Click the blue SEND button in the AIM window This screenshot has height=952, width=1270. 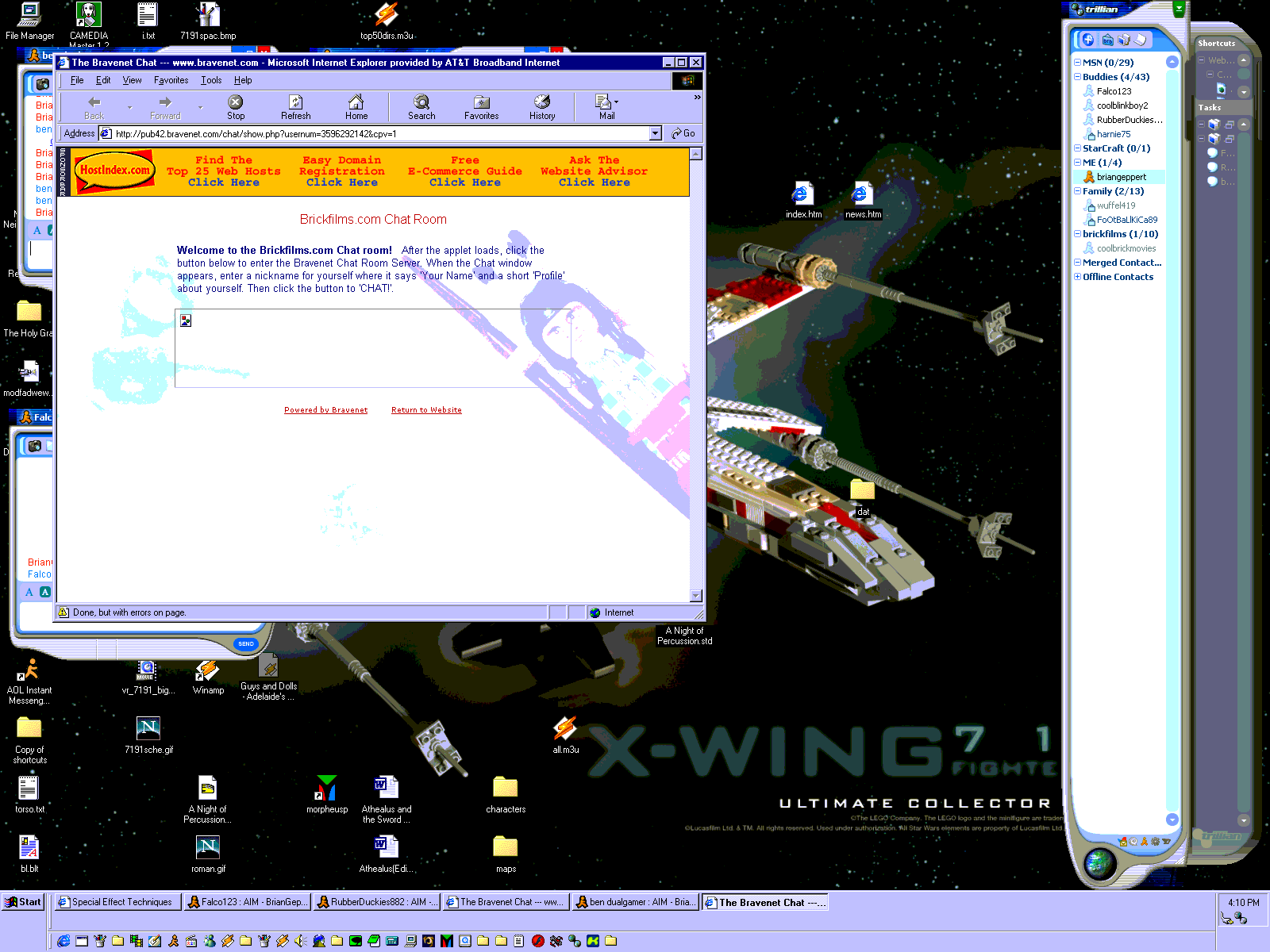(x=246, y=644)
